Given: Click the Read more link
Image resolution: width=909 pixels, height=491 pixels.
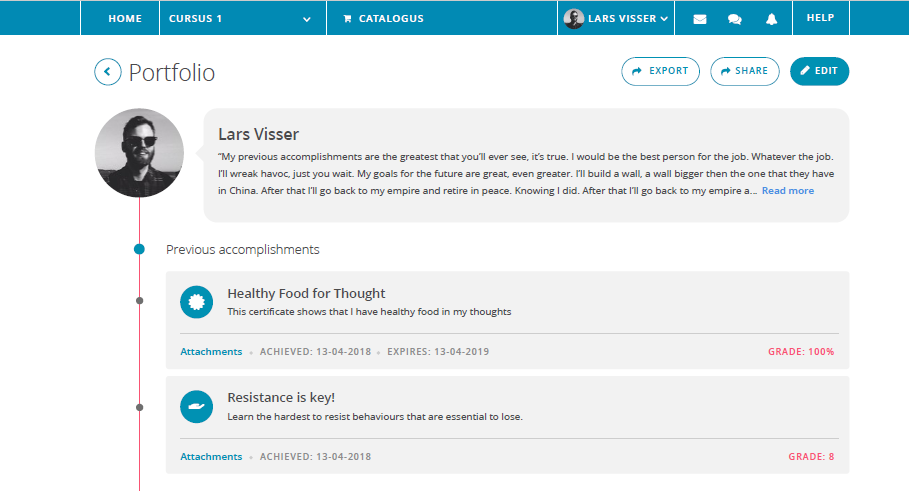Looking at the screenshot, I should pyautogui.click(x=787, y=191).
